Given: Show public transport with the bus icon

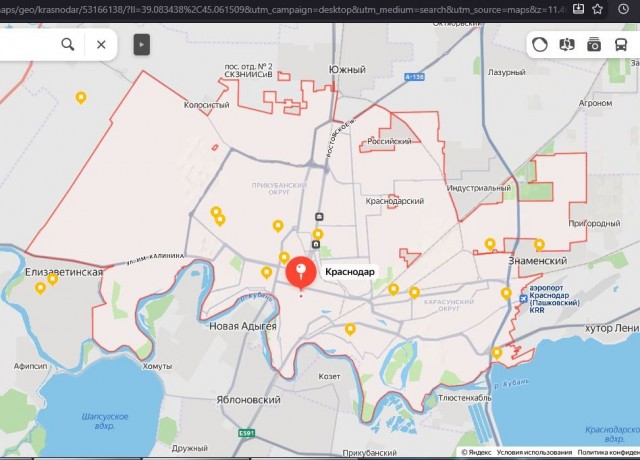Looking at the screenshot, I should [x=621, y=44].
